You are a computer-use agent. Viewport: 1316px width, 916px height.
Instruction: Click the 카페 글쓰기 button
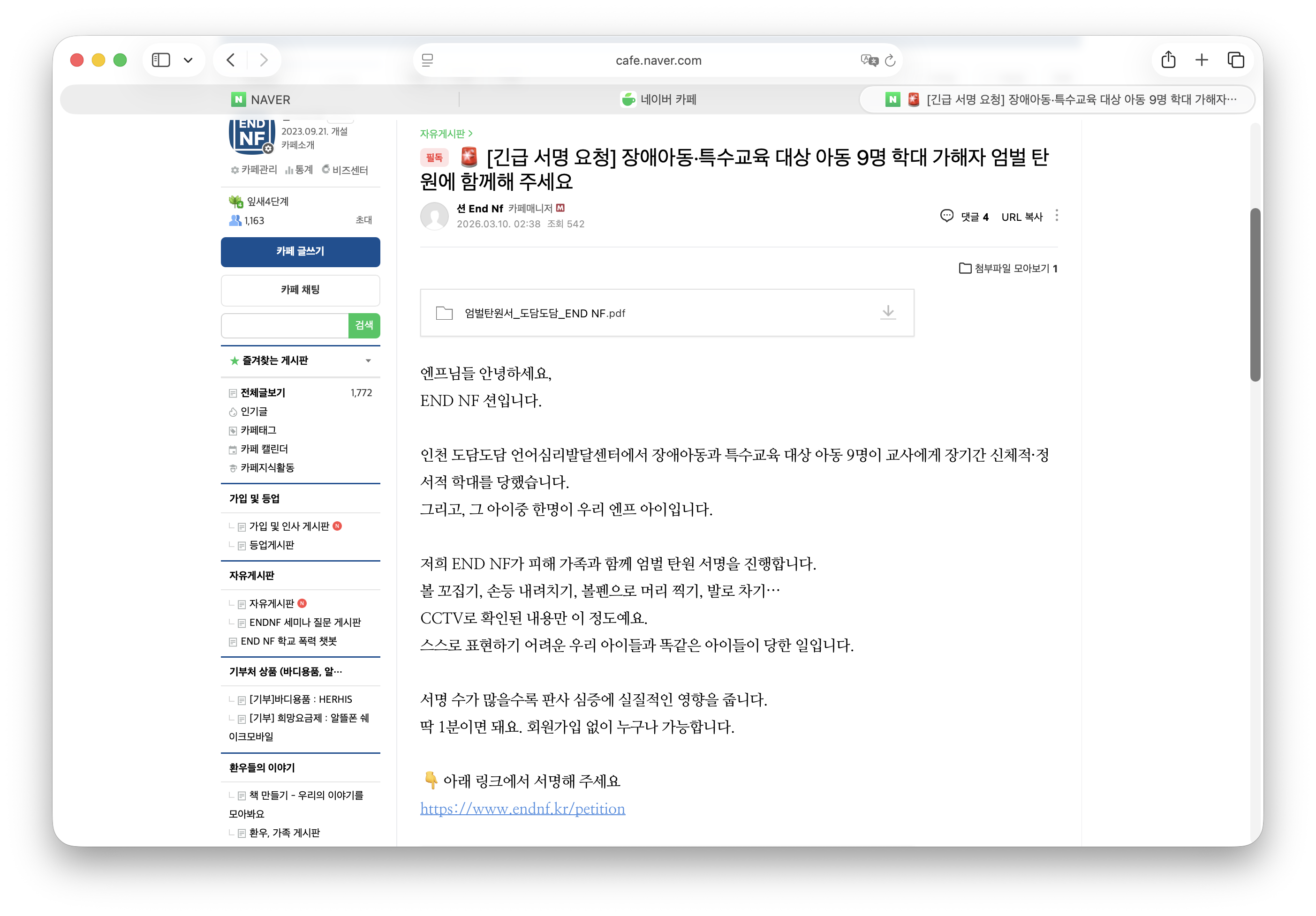click(x=300, y=251)
